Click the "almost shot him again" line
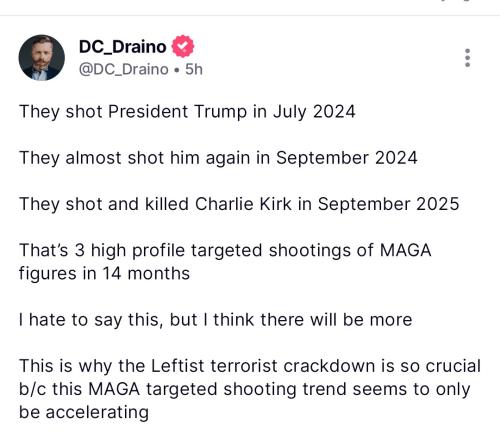500x444 pixels. [218, 158]
